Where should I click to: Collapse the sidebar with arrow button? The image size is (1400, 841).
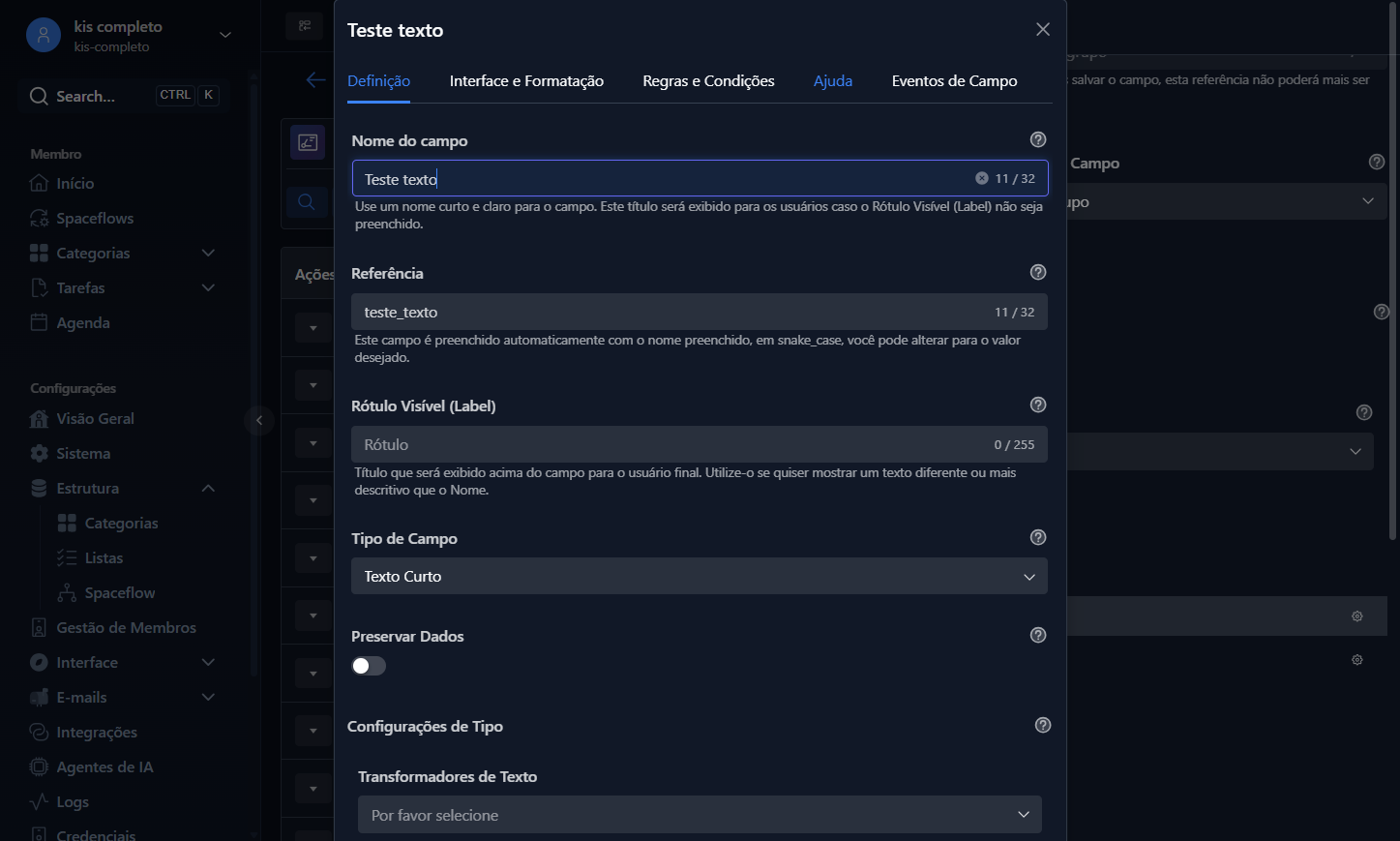click(259, 420)
